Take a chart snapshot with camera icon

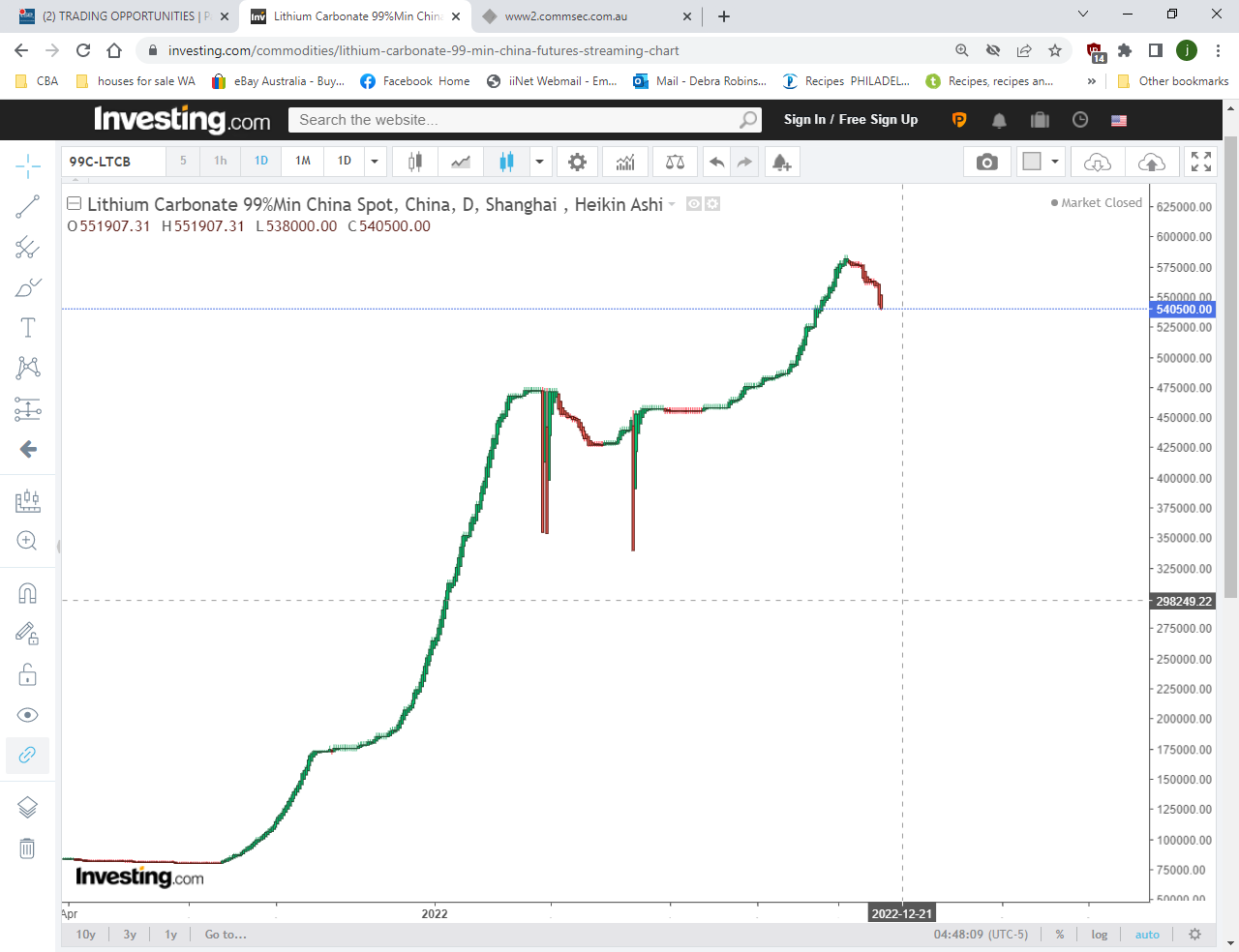[986, 162]
